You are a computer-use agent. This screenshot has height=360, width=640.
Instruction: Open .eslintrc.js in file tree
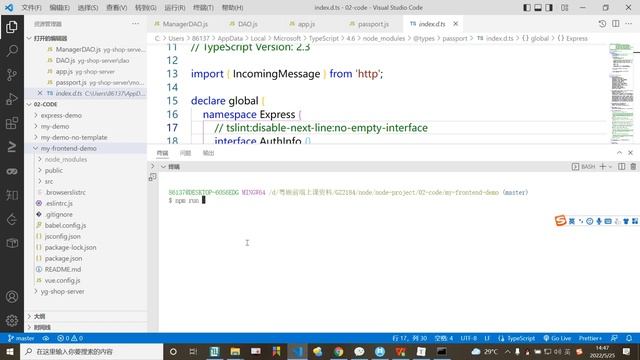59,203
